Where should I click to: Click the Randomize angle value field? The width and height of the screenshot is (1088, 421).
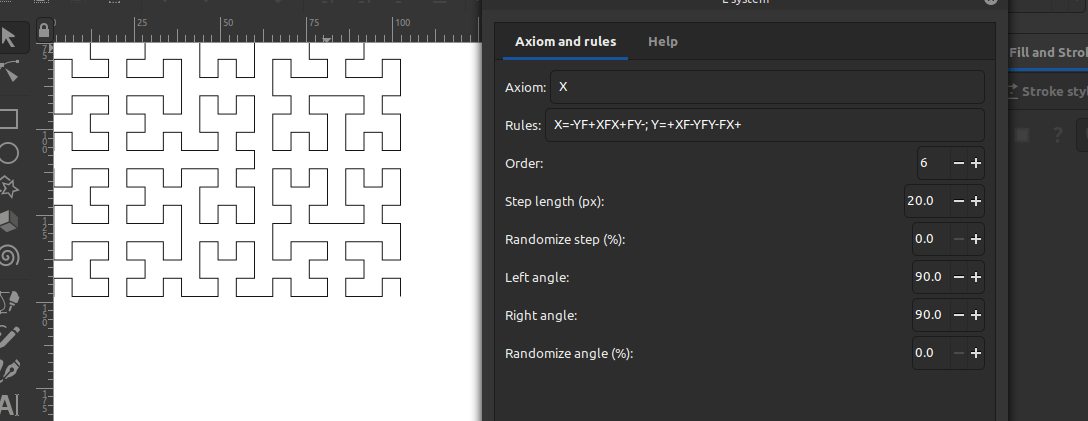click(931, 353)
